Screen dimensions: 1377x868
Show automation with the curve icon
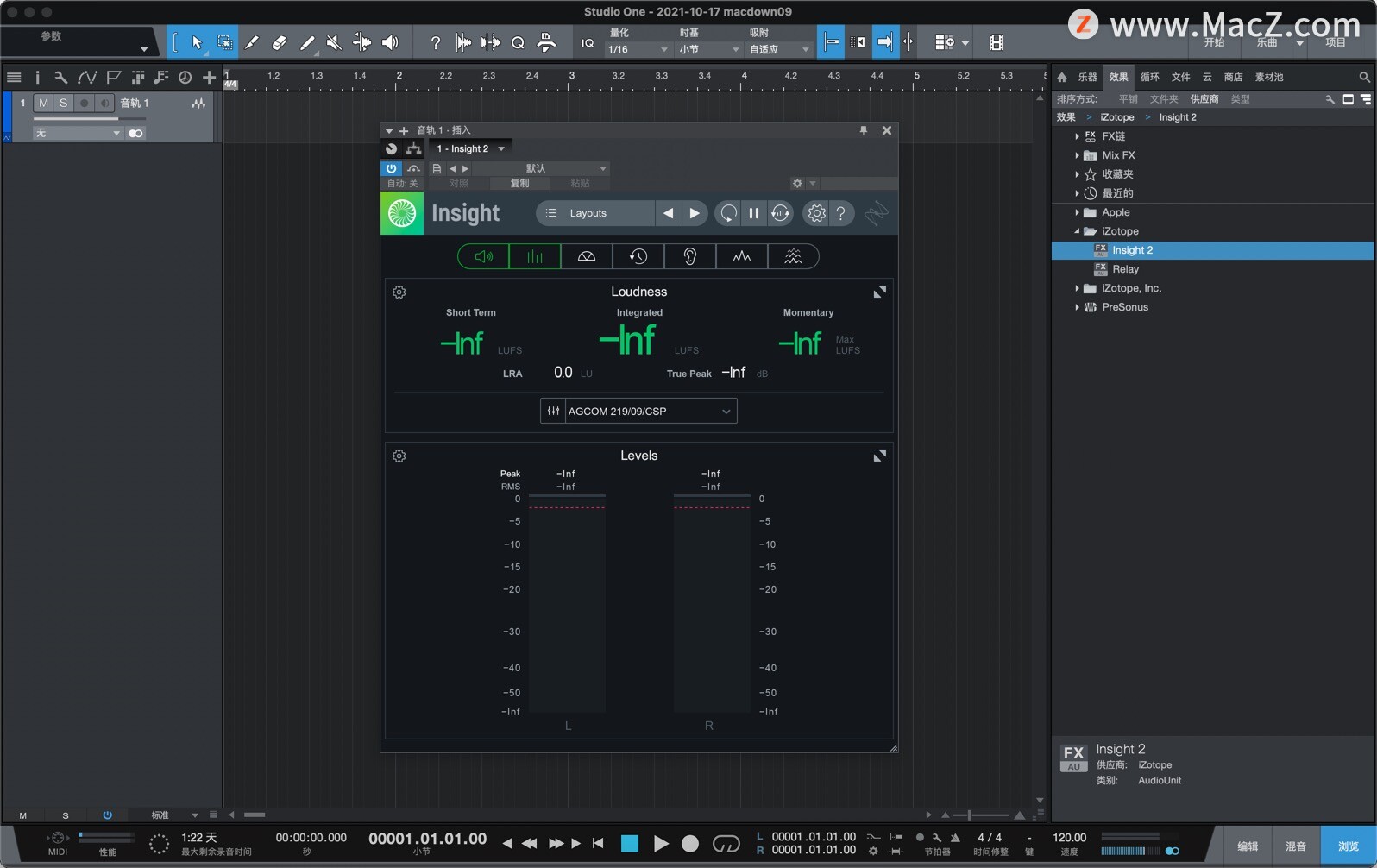point(87,78)
